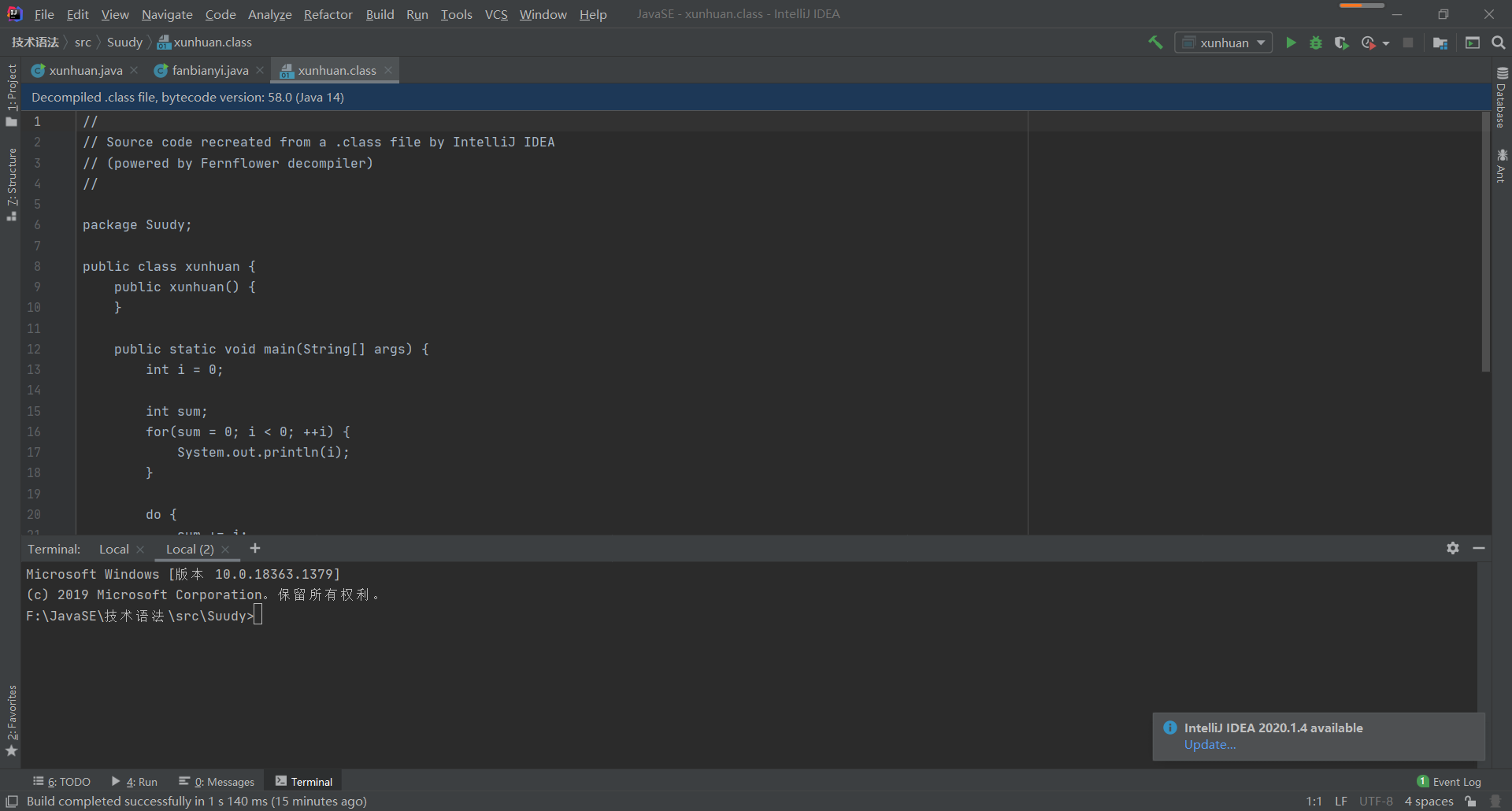Open the File menu

pos(44,14)
